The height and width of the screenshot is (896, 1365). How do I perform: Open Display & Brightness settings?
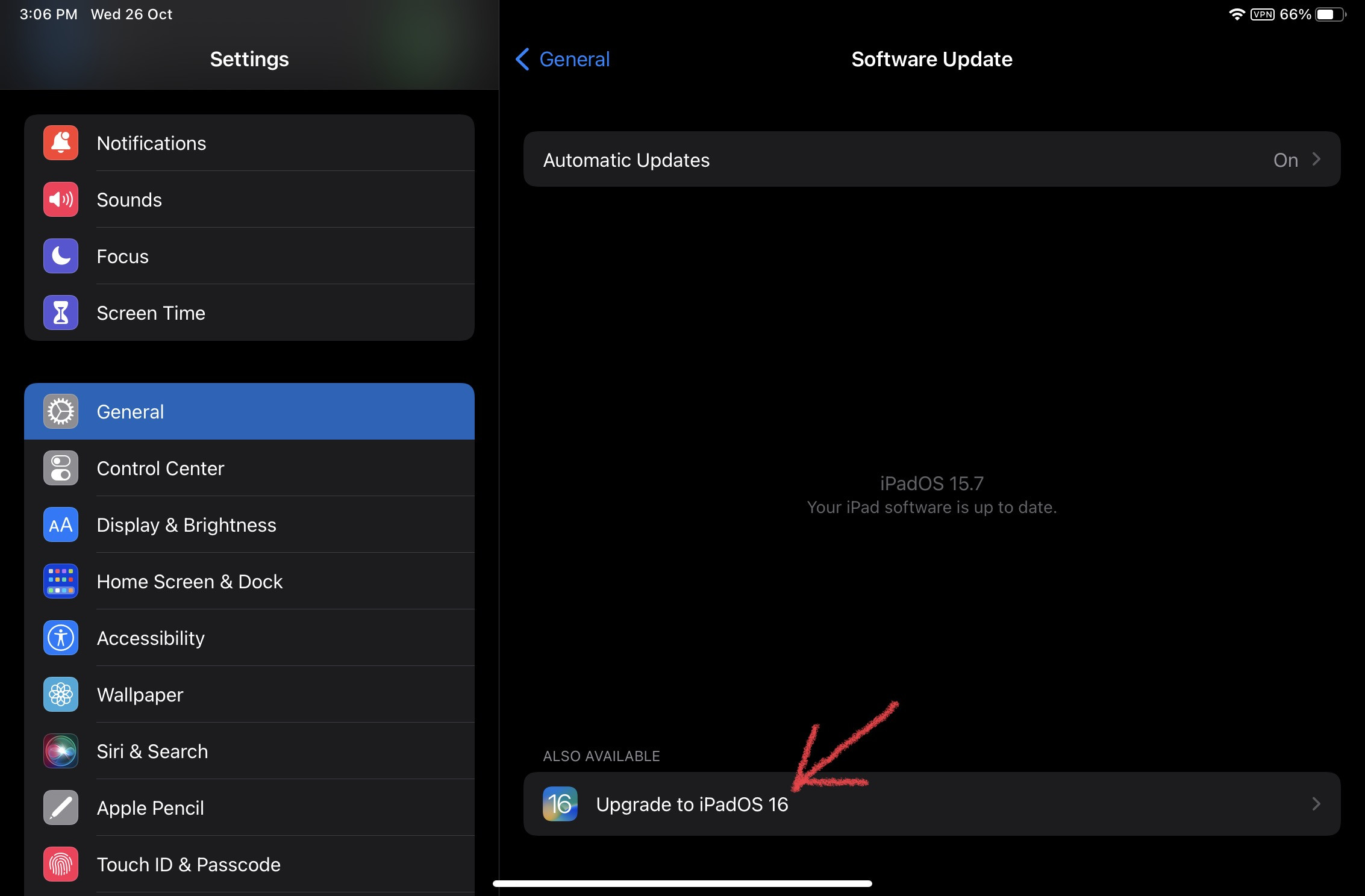tap(249, 524)
